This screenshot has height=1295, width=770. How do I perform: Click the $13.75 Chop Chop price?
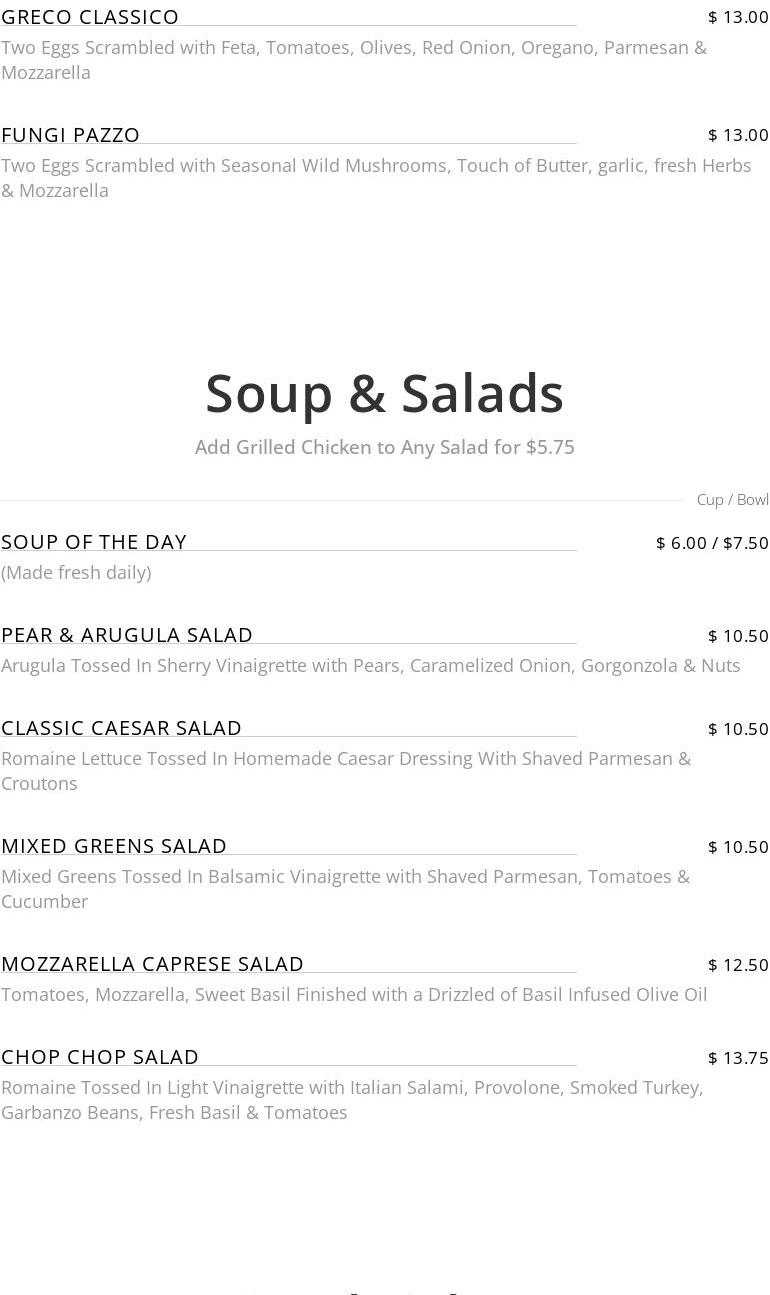(x=738, y=1058)
